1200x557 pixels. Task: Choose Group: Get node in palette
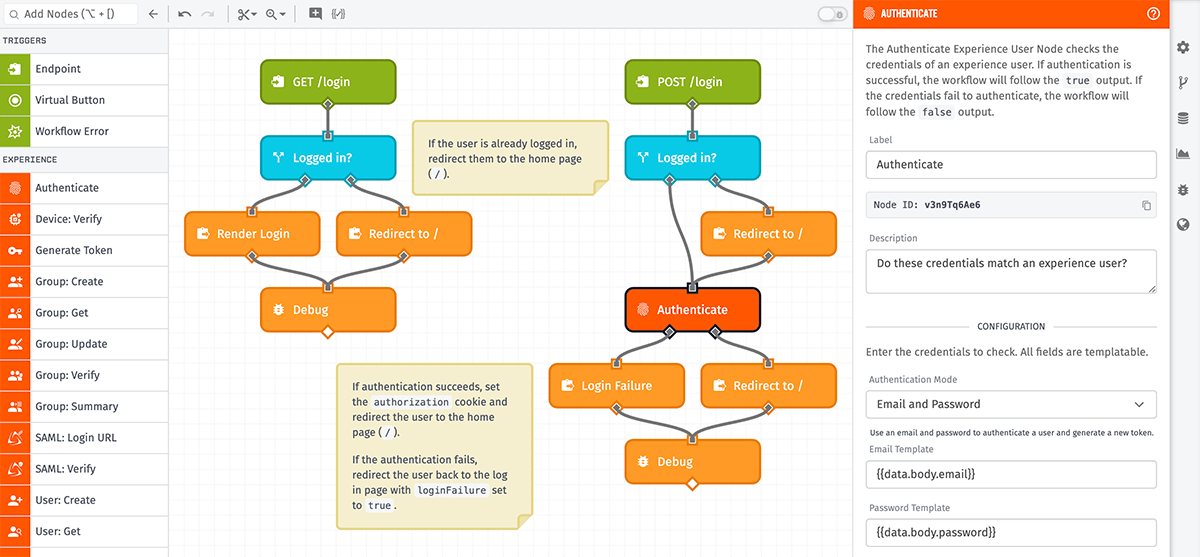[84, 313]
